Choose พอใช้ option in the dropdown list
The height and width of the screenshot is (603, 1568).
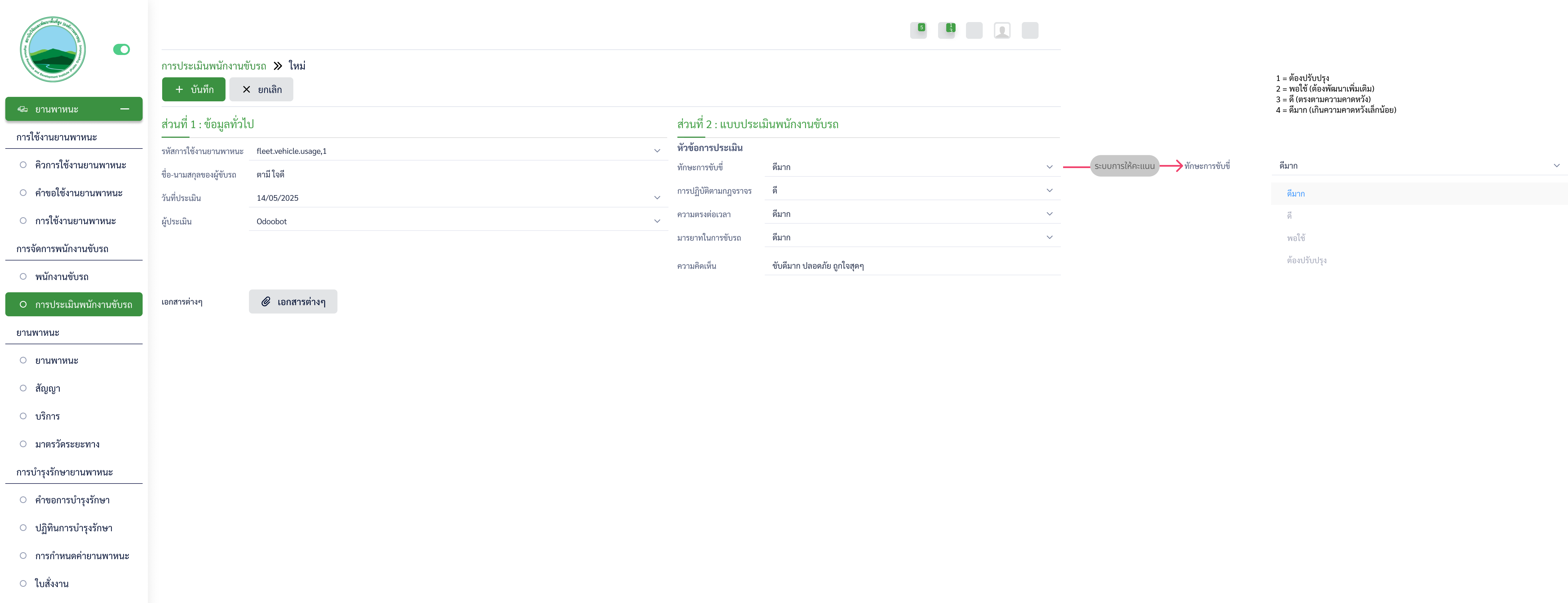tap(1296, 238)
